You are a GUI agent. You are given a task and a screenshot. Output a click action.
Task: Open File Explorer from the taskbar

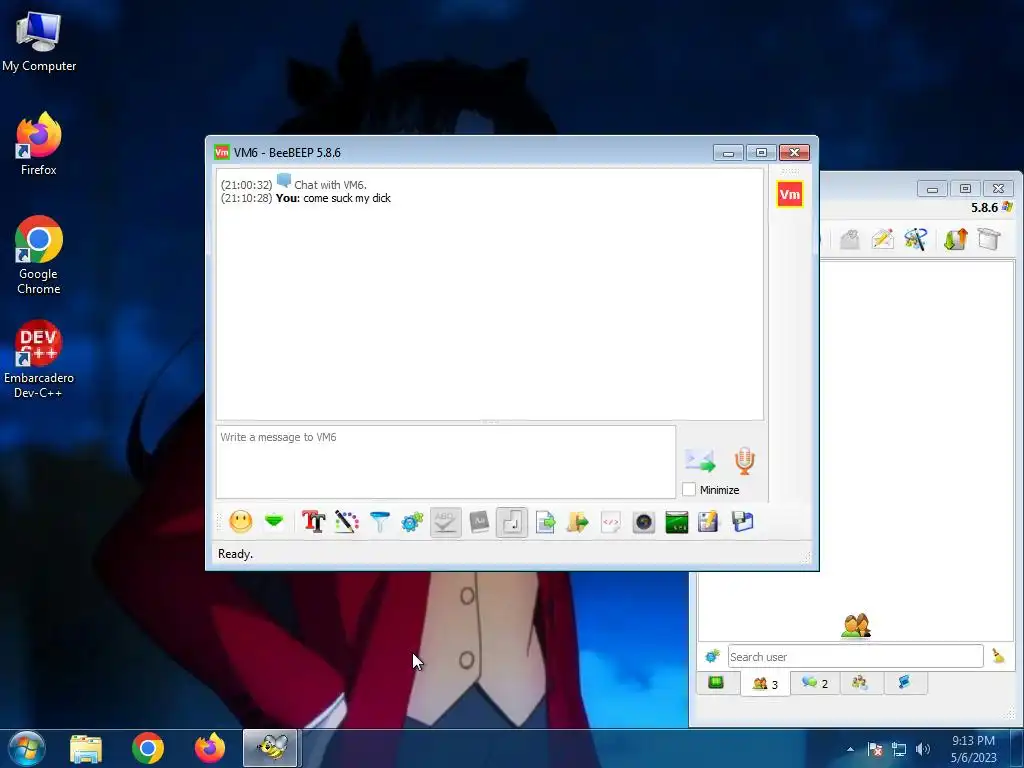coord(86,748)
